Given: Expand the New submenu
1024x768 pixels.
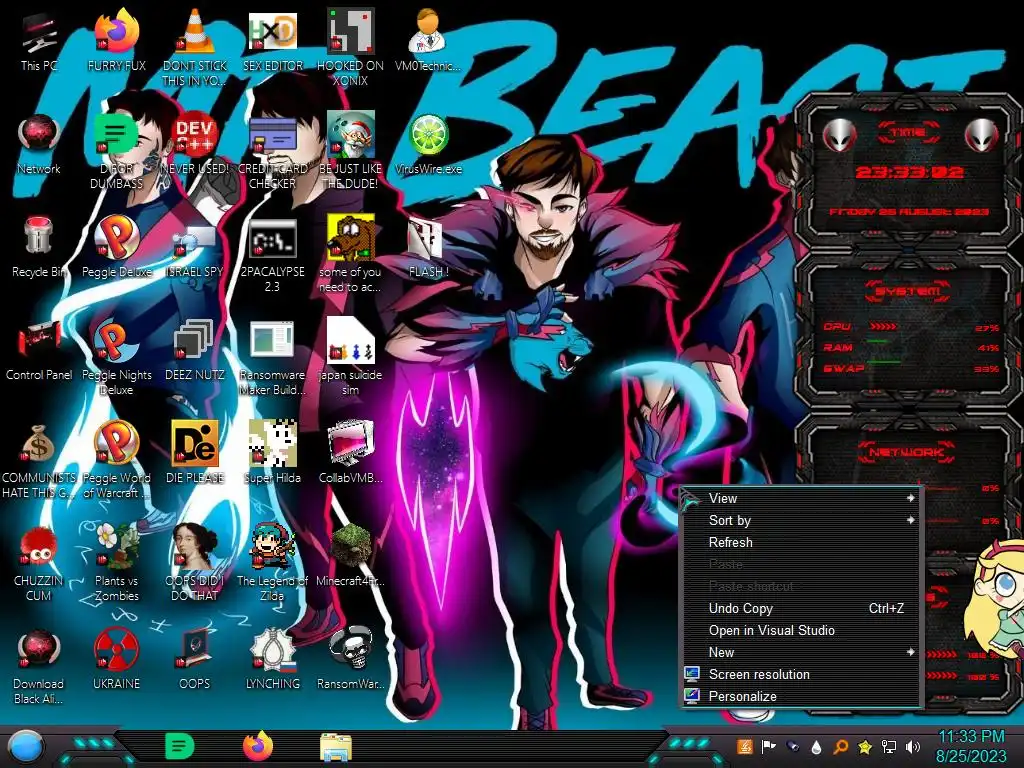Looking at the screenshot, I should (x=801, y=652).
